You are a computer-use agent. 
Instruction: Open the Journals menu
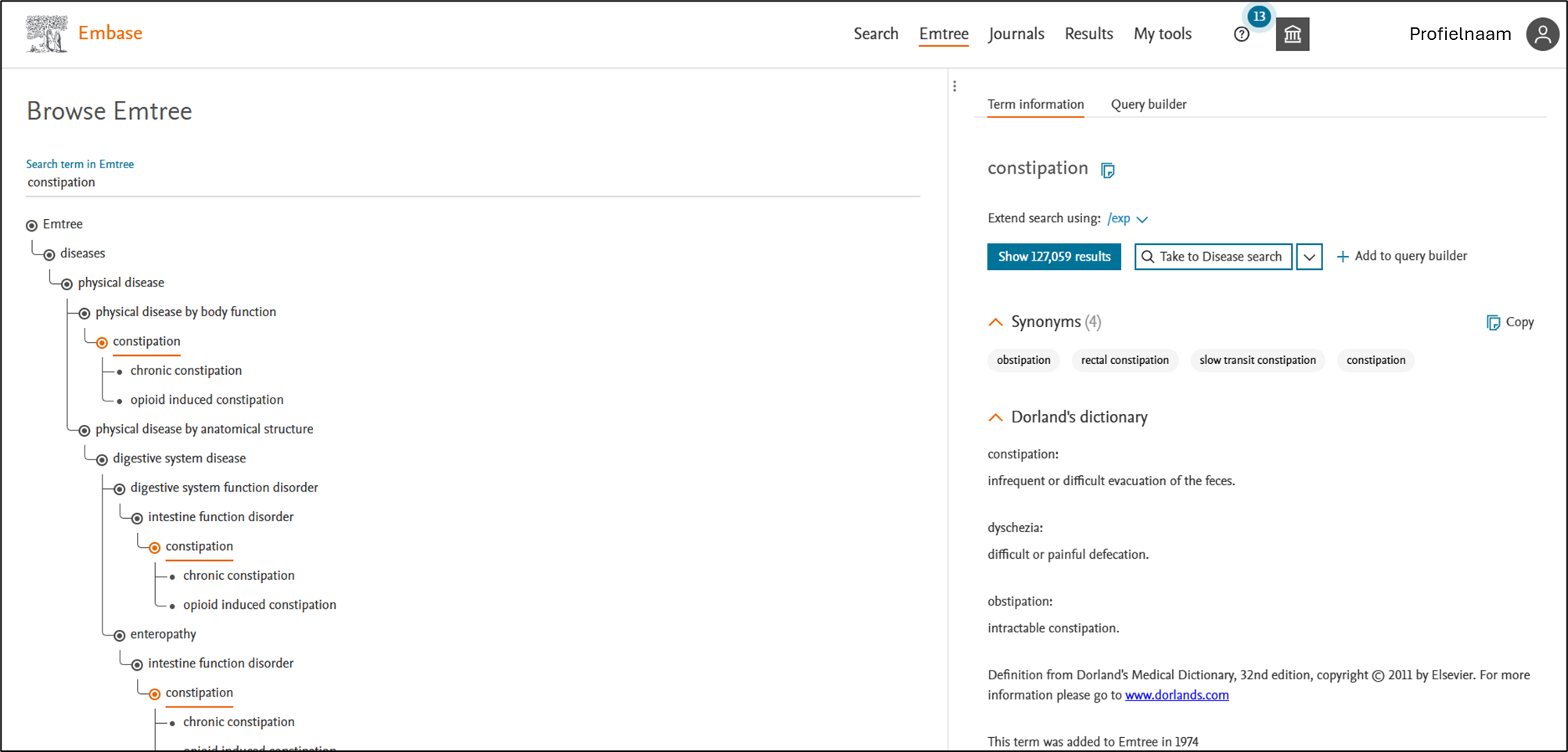coord(1016,34)
